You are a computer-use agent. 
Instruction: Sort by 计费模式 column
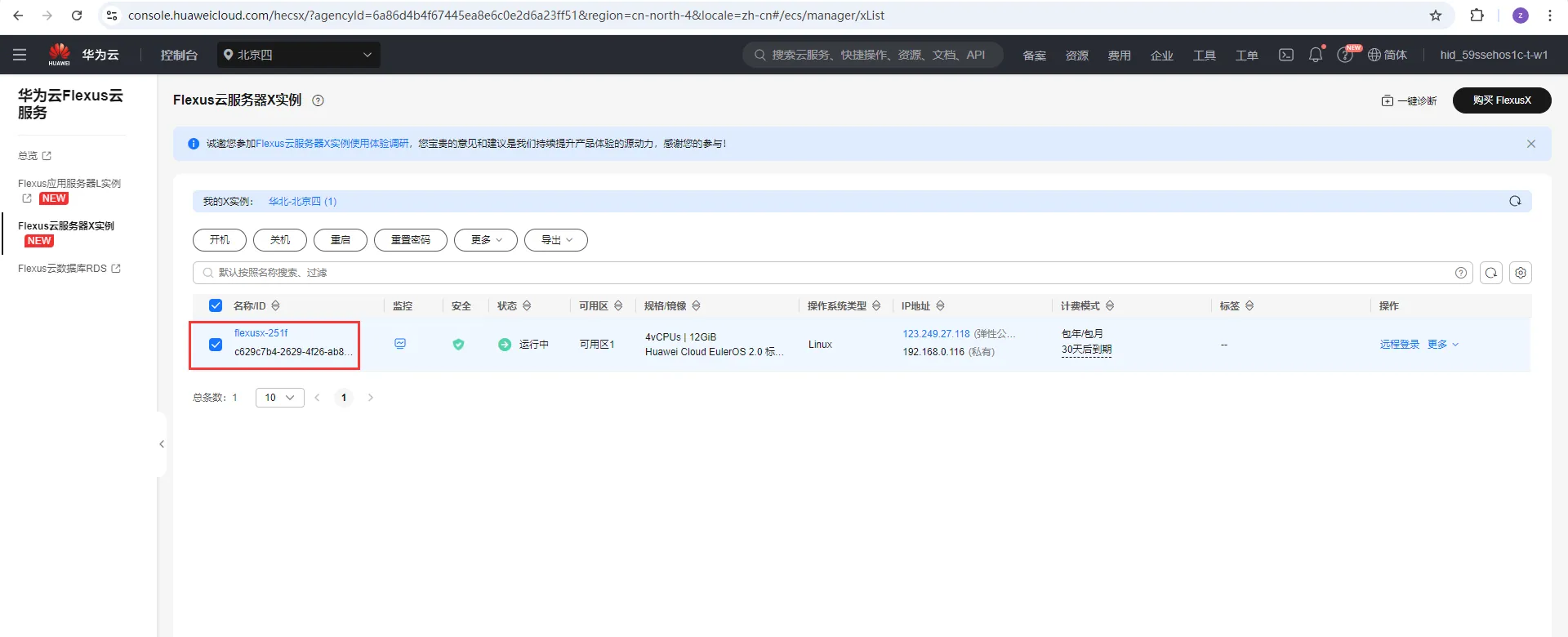coord(1110,305)
